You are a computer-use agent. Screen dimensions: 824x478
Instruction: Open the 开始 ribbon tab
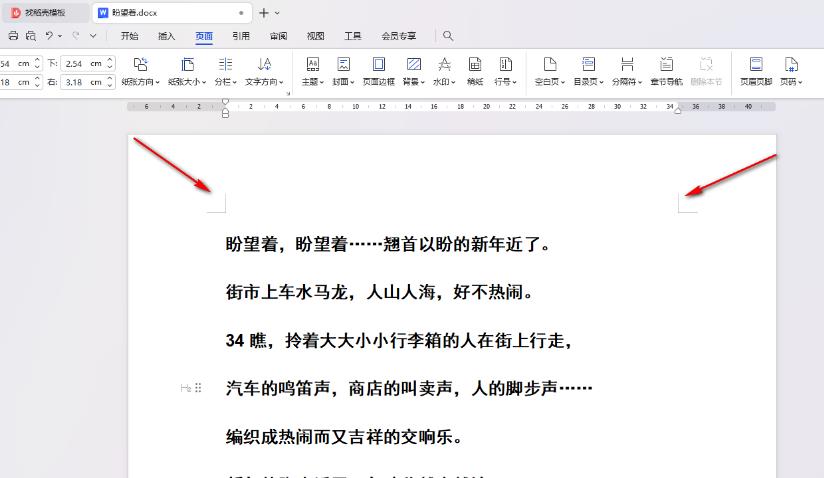click(x=129, y=36)
